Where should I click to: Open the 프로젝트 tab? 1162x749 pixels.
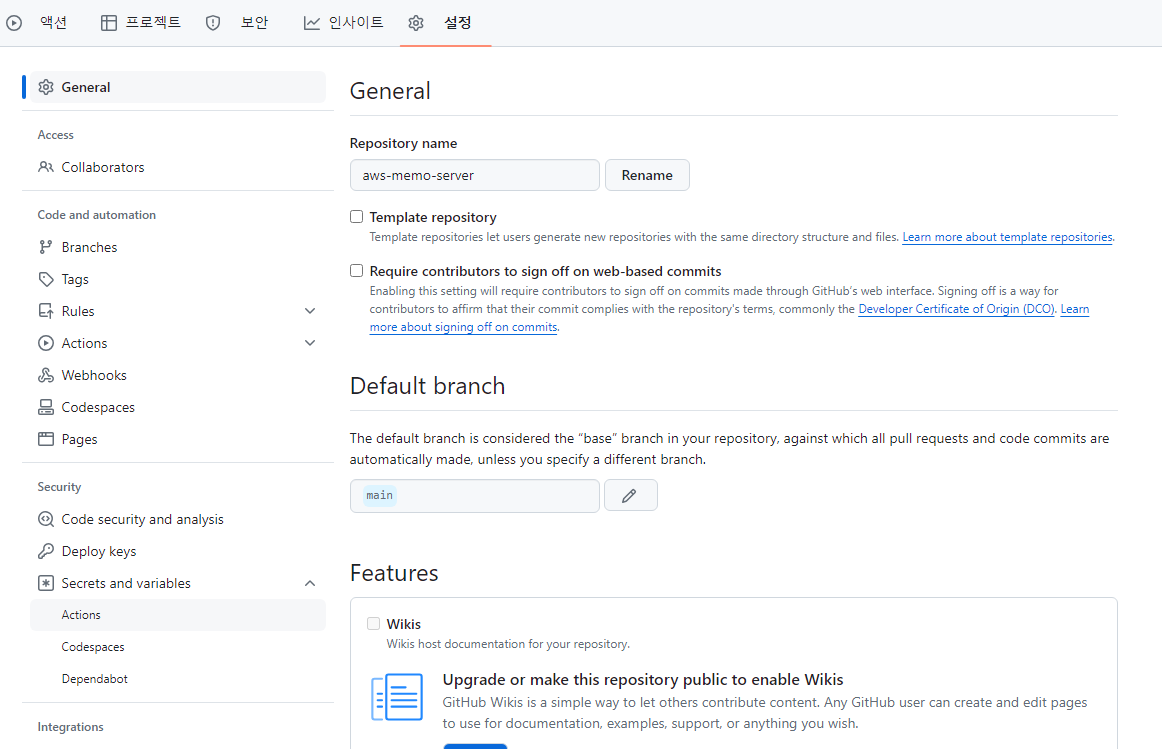pyautogui.click(x=153, y=23)
